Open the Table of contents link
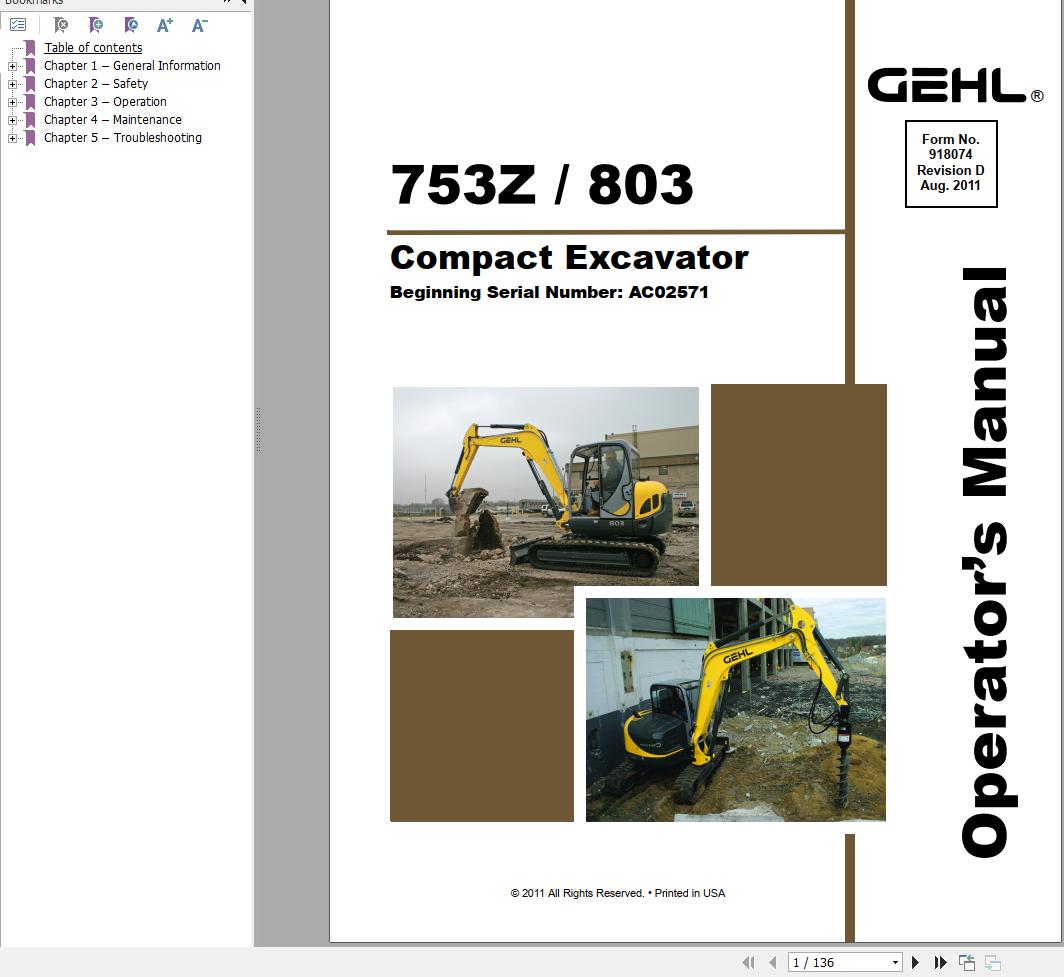 click(x=93, y=48)
